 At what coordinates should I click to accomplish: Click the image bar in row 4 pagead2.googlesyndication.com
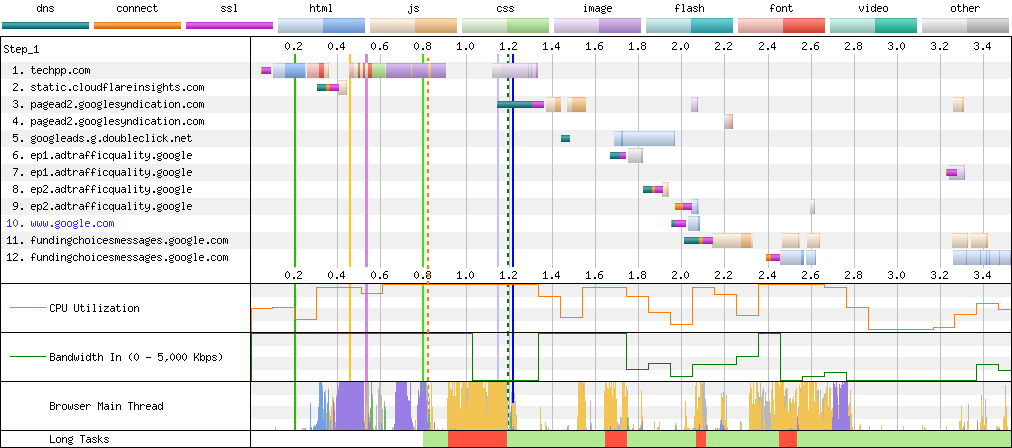click(728, 121)
